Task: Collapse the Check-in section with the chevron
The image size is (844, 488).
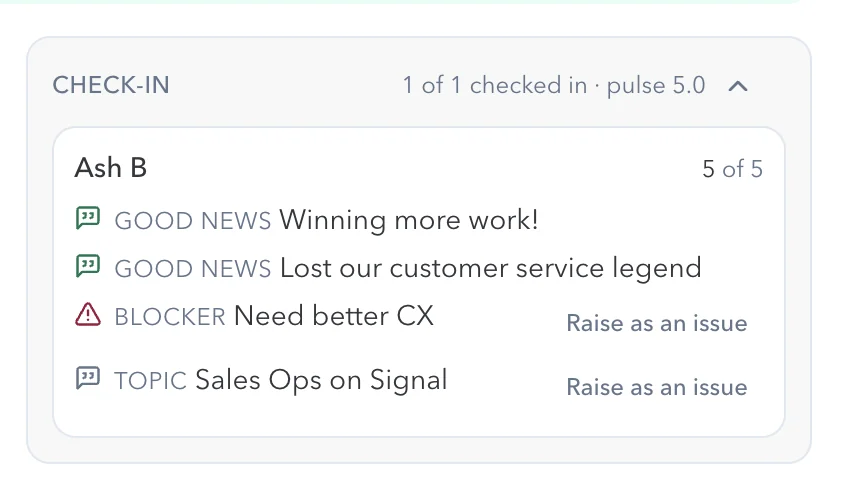Action: pyautogui.click(x=738, y=86)
